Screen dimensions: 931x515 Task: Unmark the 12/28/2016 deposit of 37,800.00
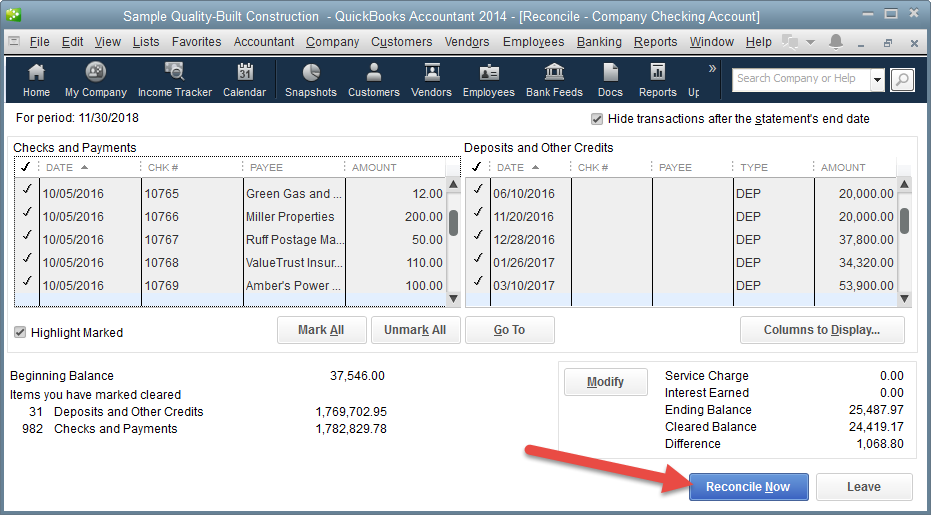pos(478,235)
